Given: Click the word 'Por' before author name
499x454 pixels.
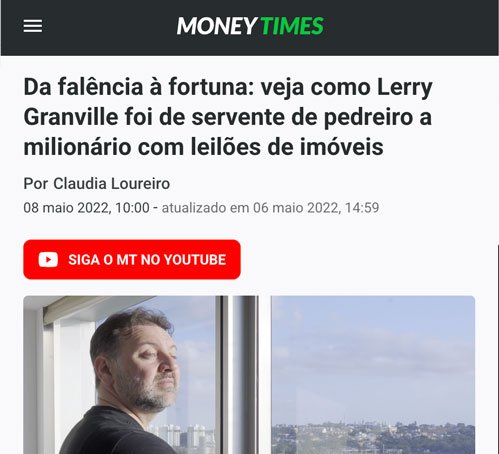Looking at the screenshot, I should point(36,184).
